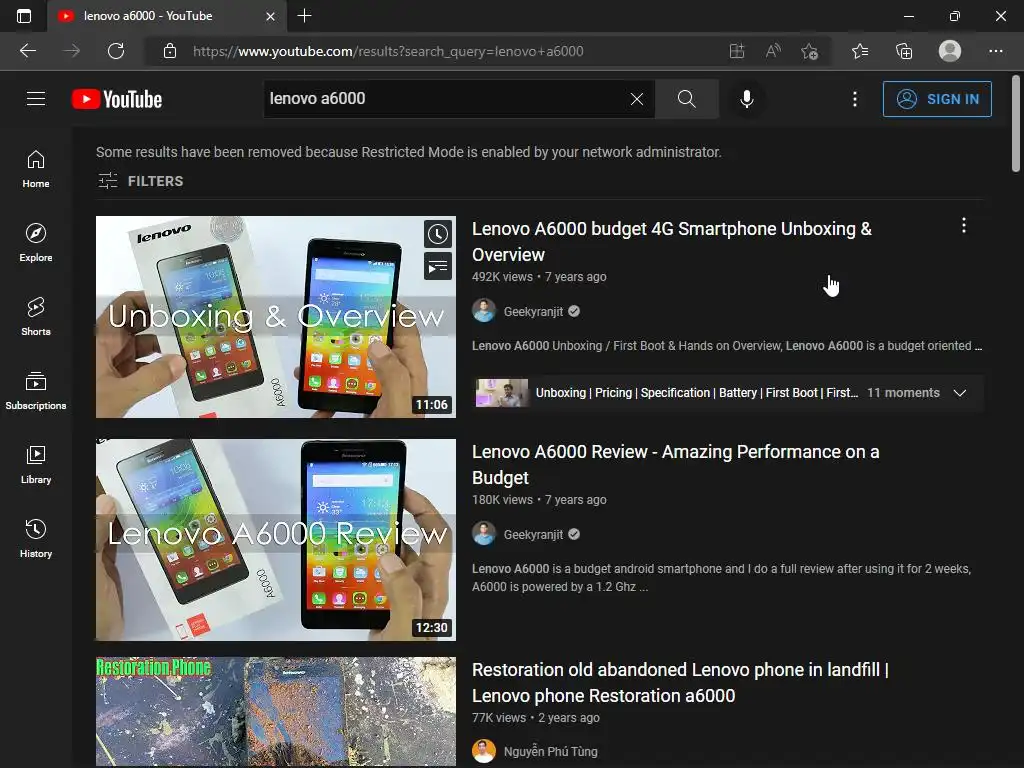Open the Favorites list icon
Screen dimensions: 1024x768
[x=860, y=51]
